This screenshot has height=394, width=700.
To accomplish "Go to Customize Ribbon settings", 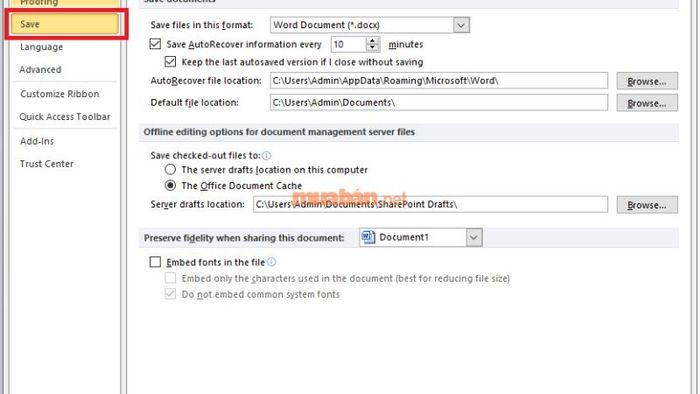I will [x=59, y=94].
